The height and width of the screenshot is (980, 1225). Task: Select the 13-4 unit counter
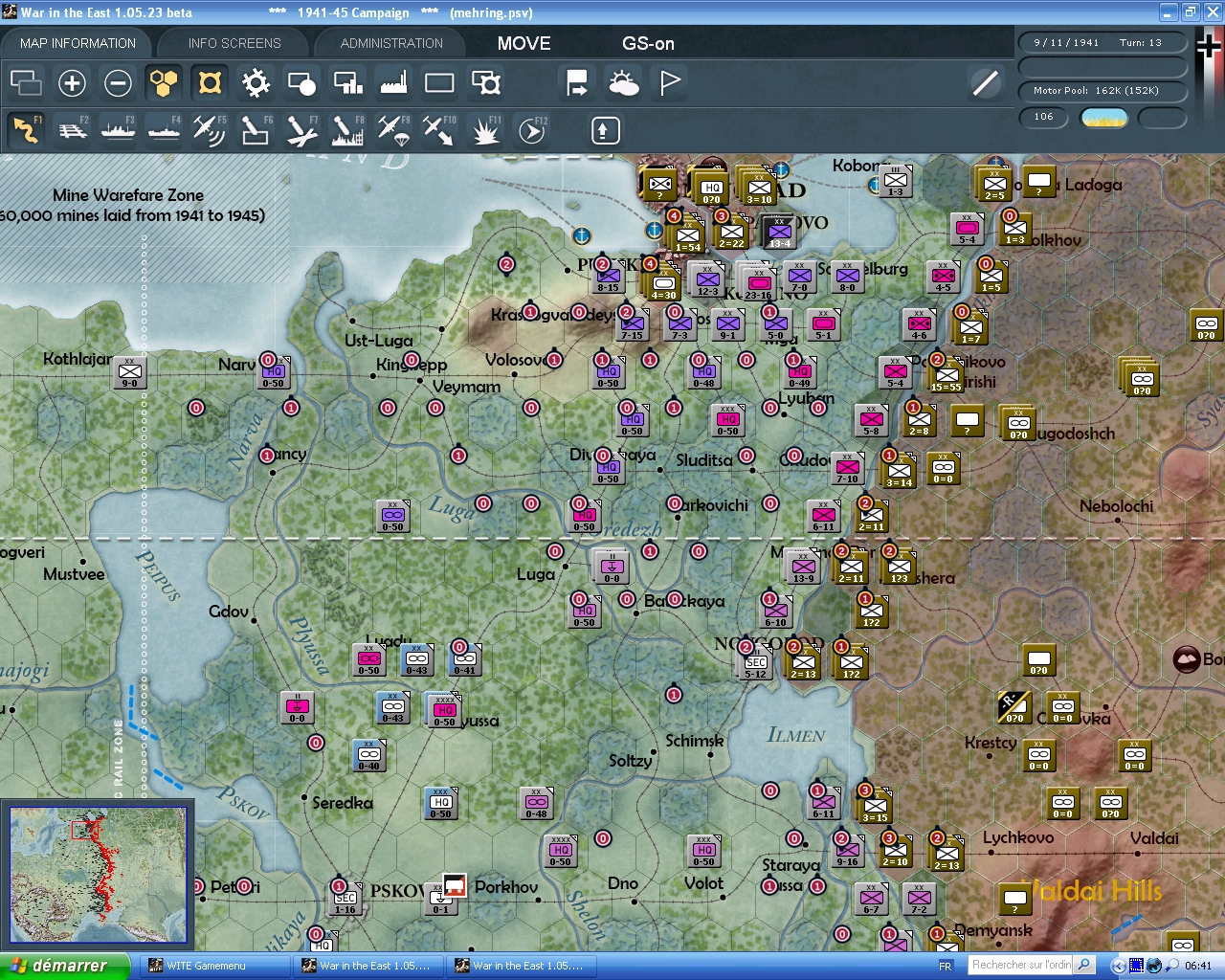click(779, 232)
